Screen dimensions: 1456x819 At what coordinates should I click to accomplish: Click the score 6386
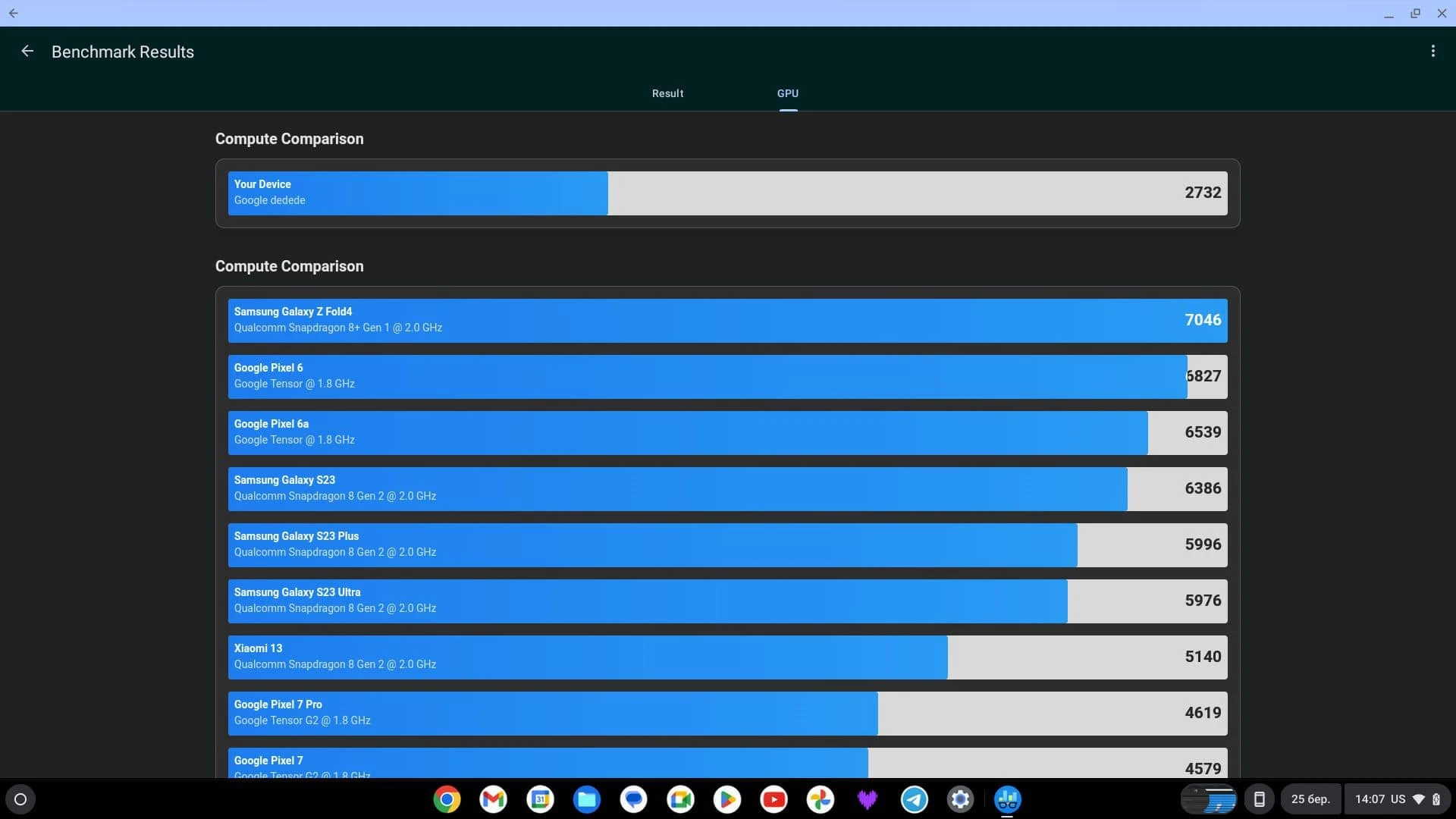[1203, 488]
